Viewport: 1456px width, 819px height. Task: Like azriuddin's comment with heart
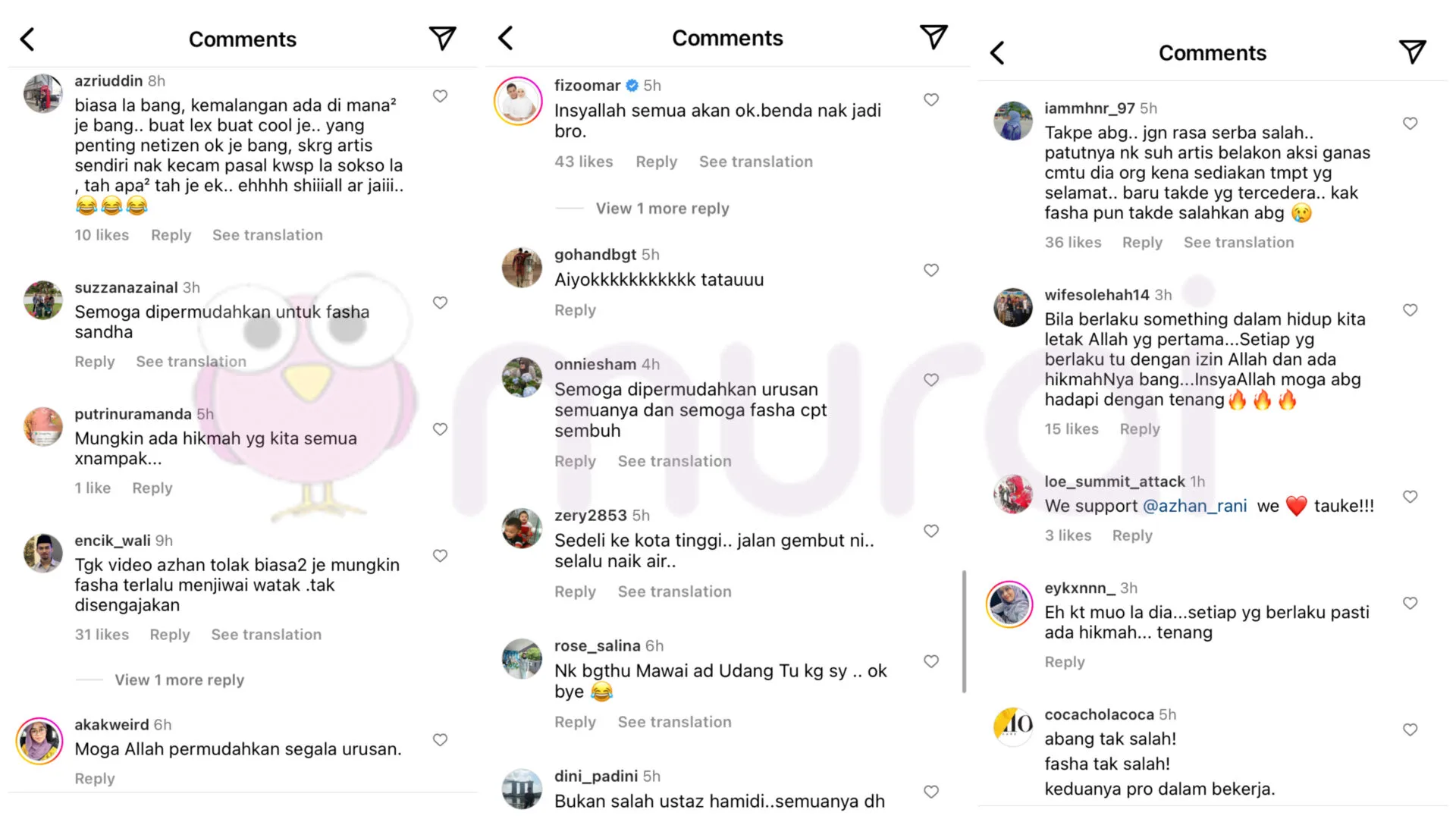[440, 96]
